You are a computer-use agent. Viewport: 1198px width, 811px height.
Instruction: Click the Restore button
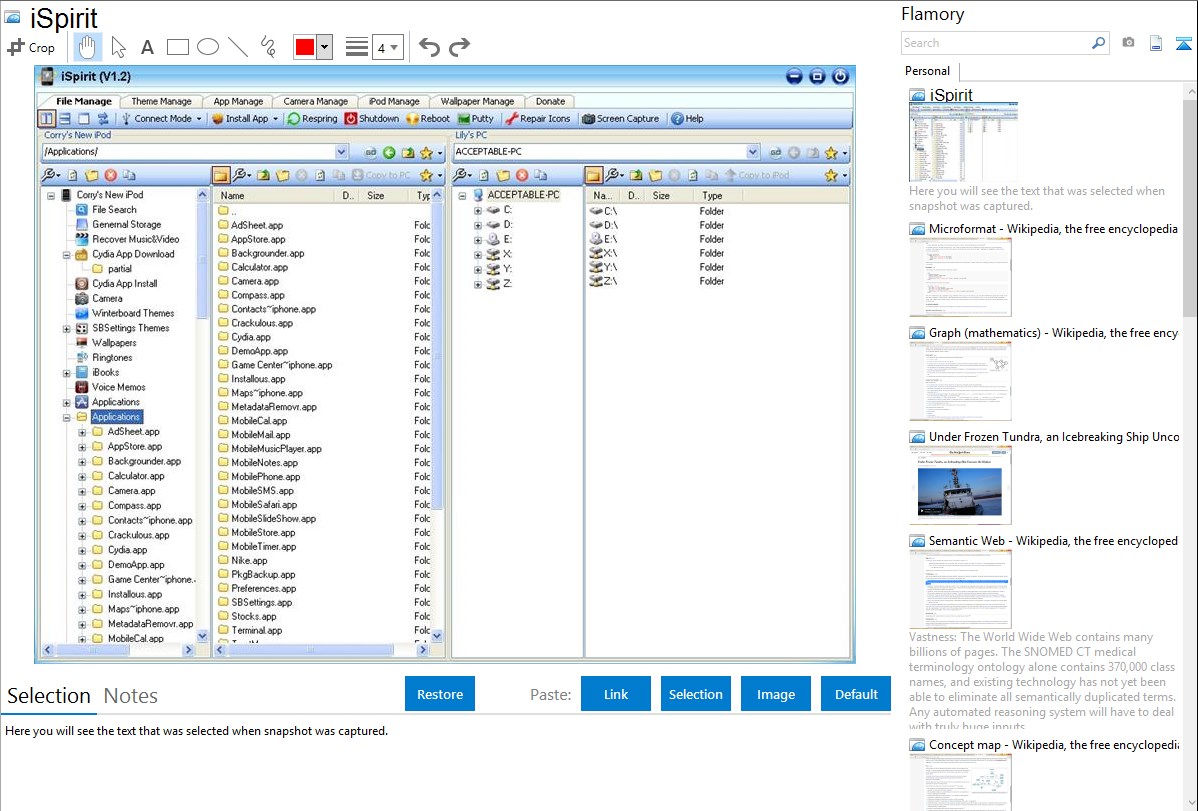(440, 694)
